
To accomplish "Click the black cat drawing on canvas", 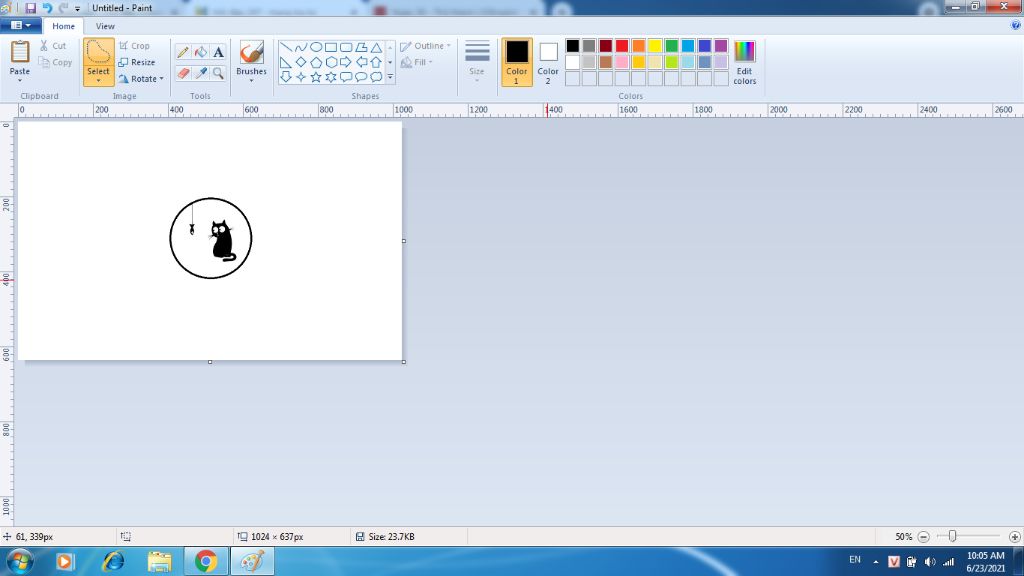I will point(222,240).
